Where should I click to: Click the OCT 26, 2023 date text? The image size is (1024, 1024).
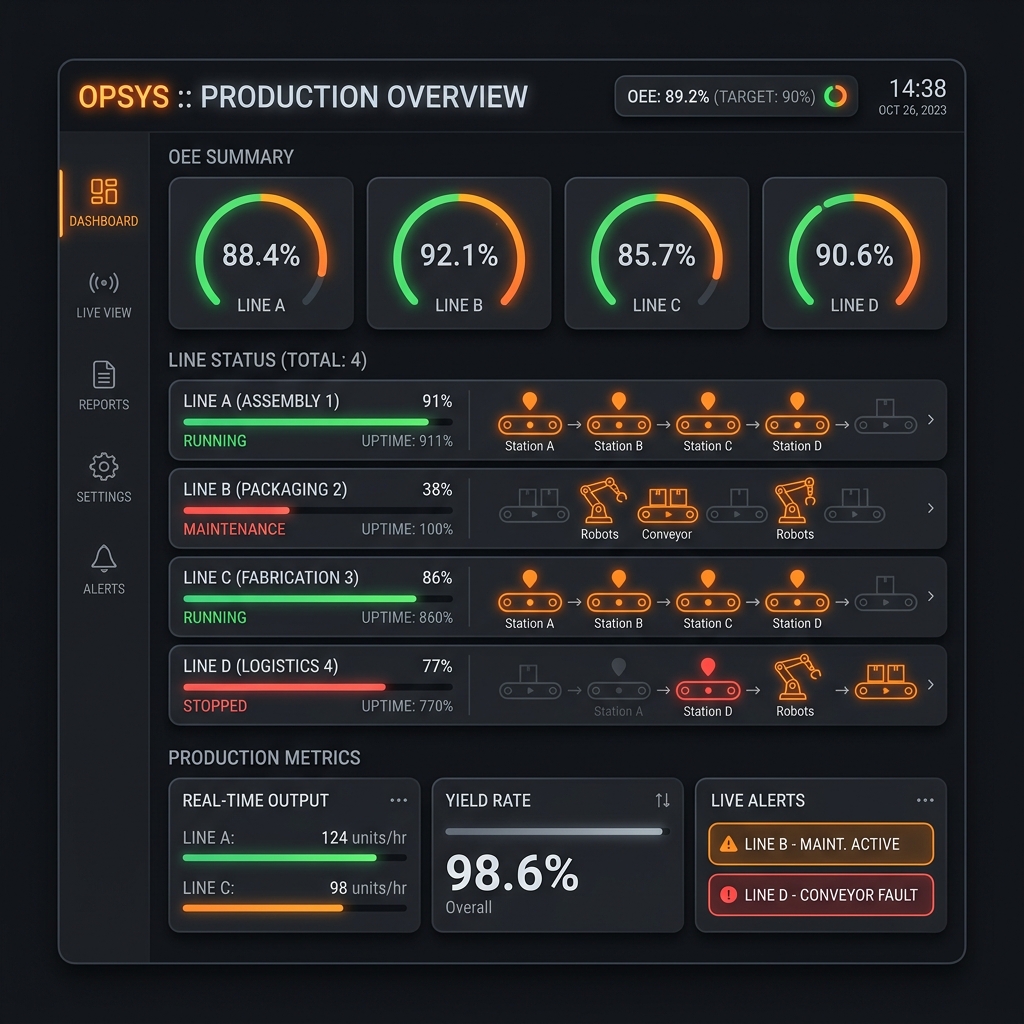tap(912, 110)
